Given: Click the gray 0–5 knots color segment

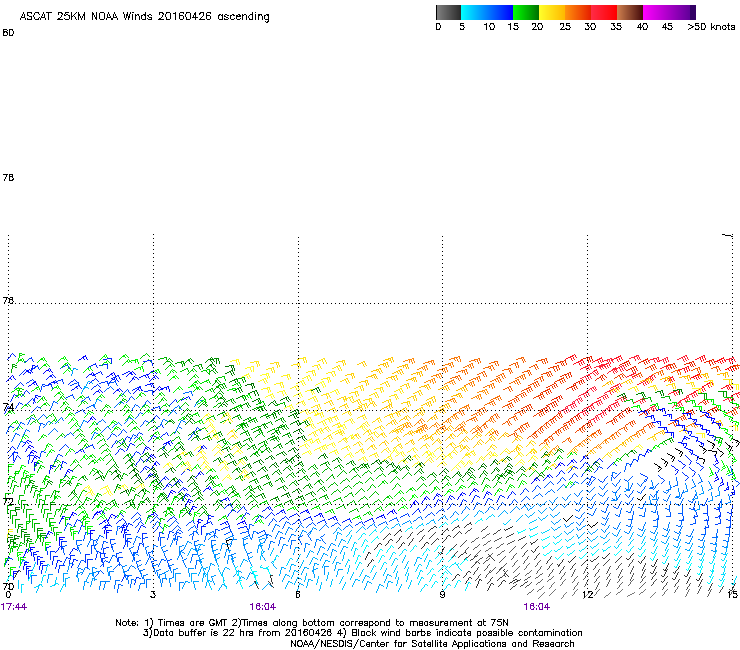Looking at the screenshot, I should (448, 12).
